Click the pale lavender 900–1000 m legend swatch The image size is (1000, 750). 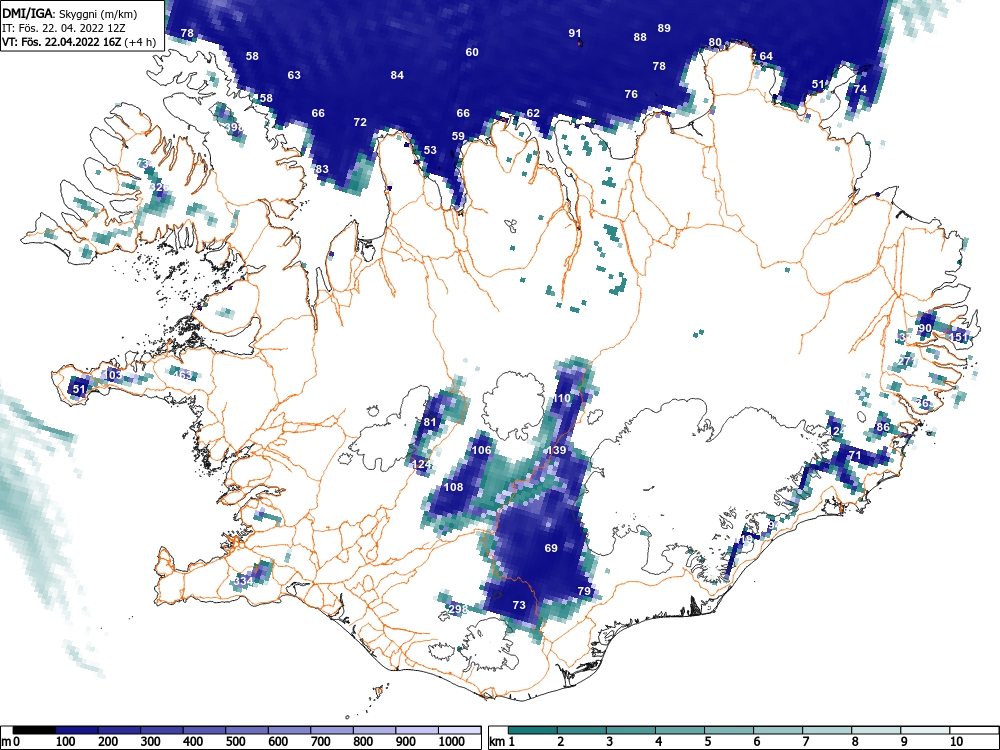coord(417,730)
